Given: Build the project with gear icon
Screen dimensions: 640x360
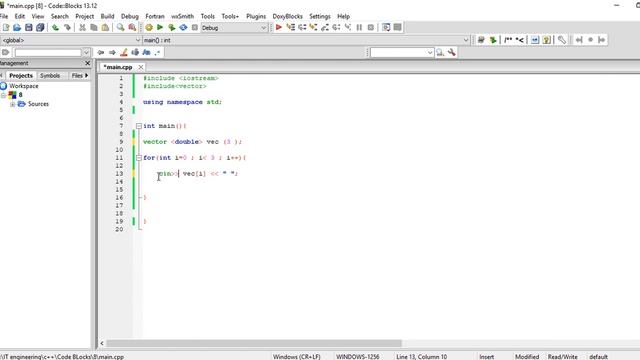Looking at the screenshot, I should click(x=149, y=27).
